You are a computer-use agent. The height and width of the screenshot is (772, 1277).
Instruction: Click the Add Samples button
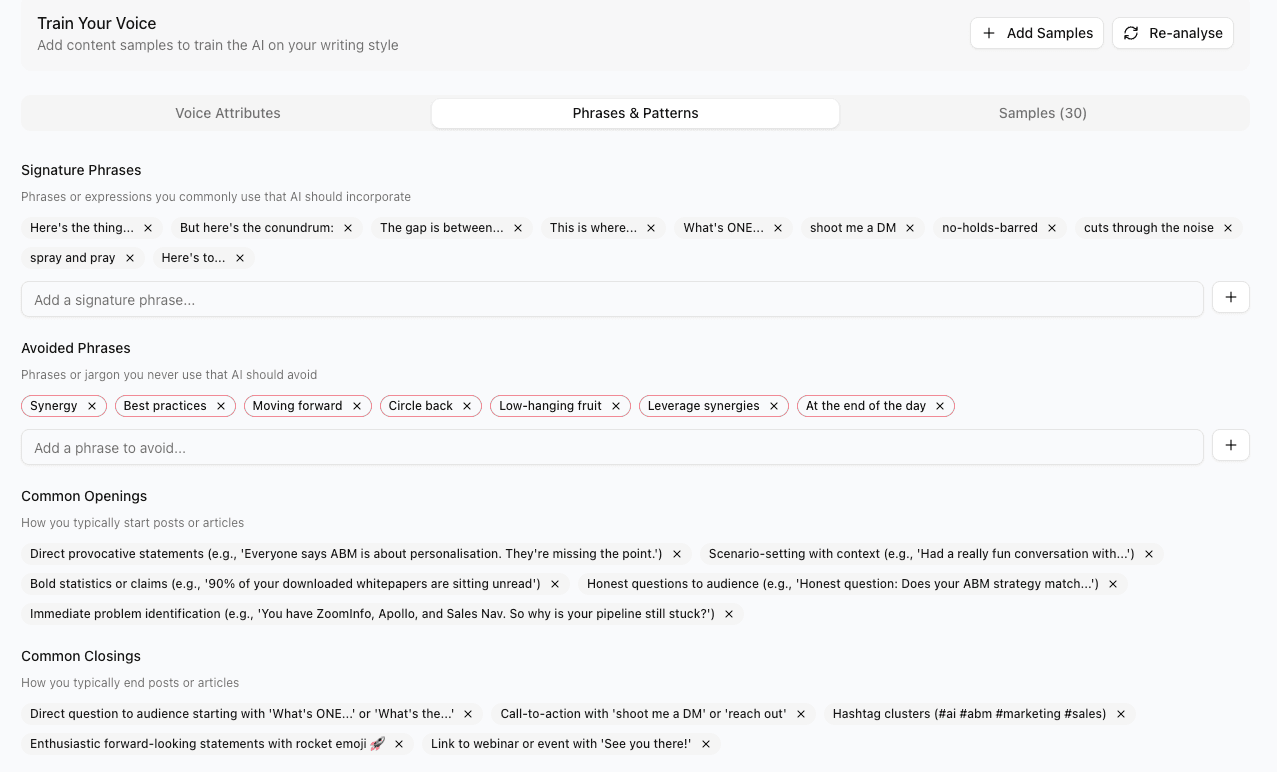[1036, 33]
